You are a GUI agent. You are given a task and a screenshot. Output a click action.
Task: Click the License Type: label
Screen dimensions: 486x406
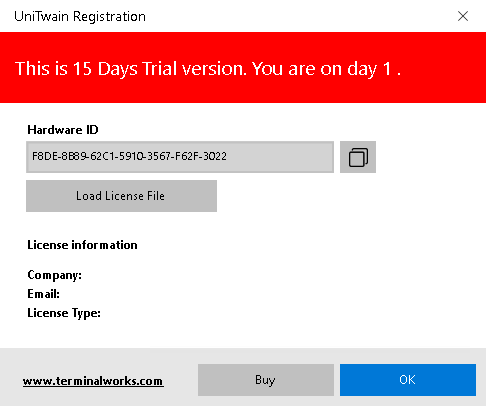(x=64, y=313)
